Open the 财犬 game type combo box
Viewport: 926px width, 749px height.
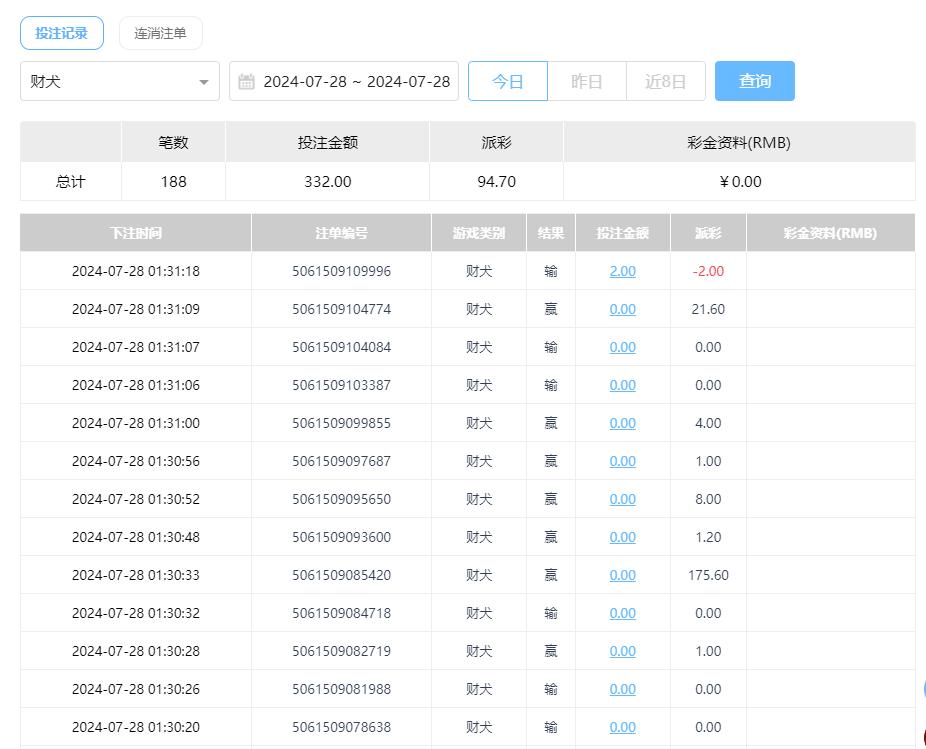click(110, 82)
